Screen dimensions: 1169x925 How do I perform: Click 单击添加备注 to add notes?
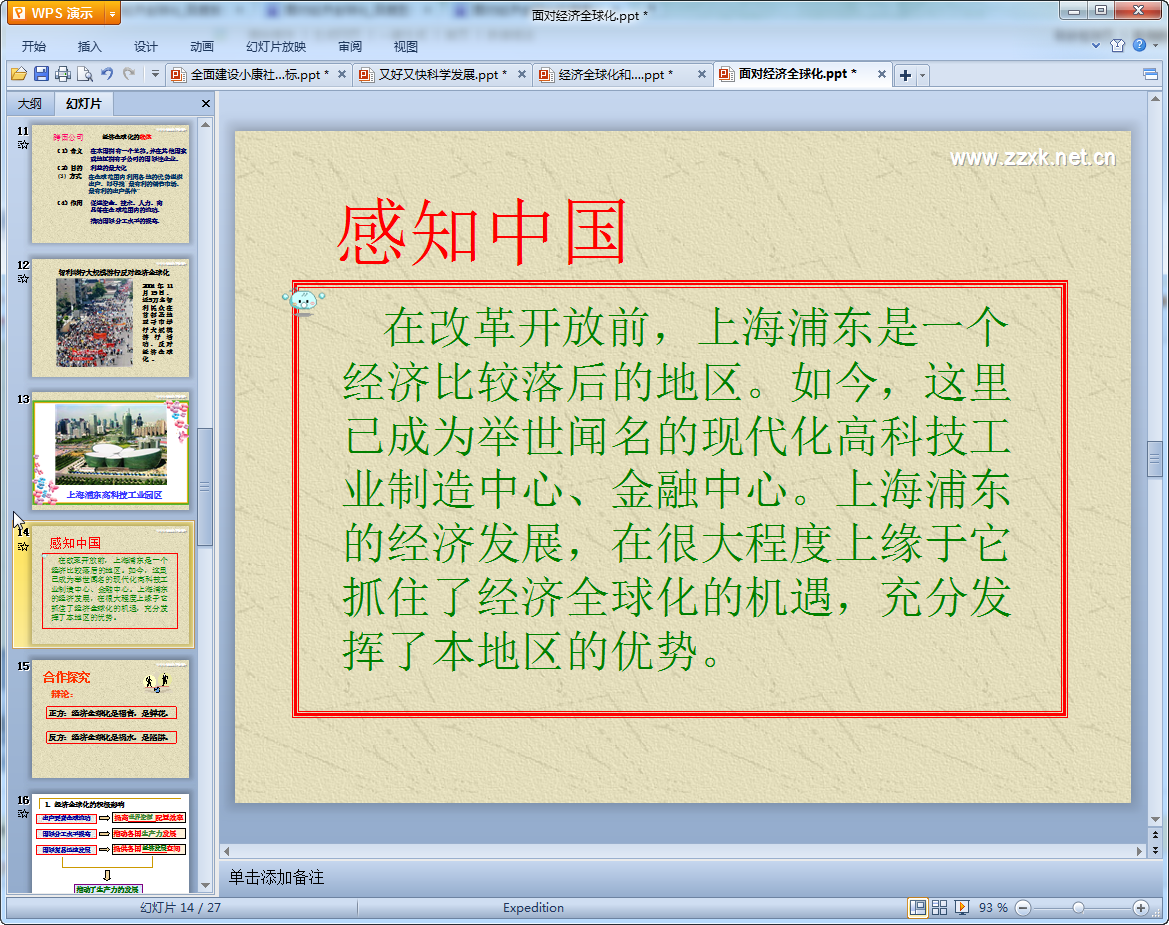point(277,877)
